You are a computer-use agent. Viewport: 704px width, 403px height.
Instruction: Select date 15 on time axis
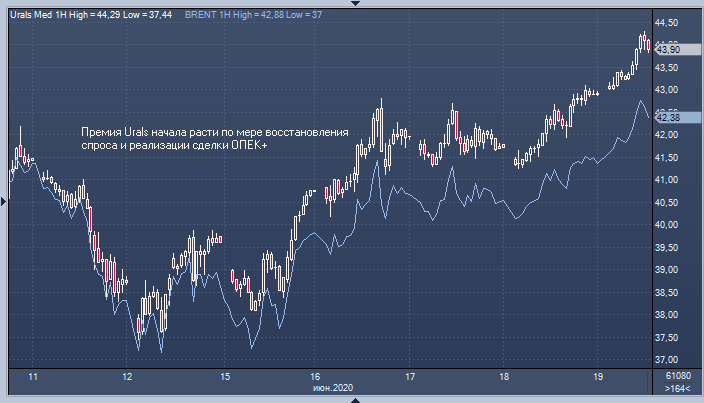(225, 376)
